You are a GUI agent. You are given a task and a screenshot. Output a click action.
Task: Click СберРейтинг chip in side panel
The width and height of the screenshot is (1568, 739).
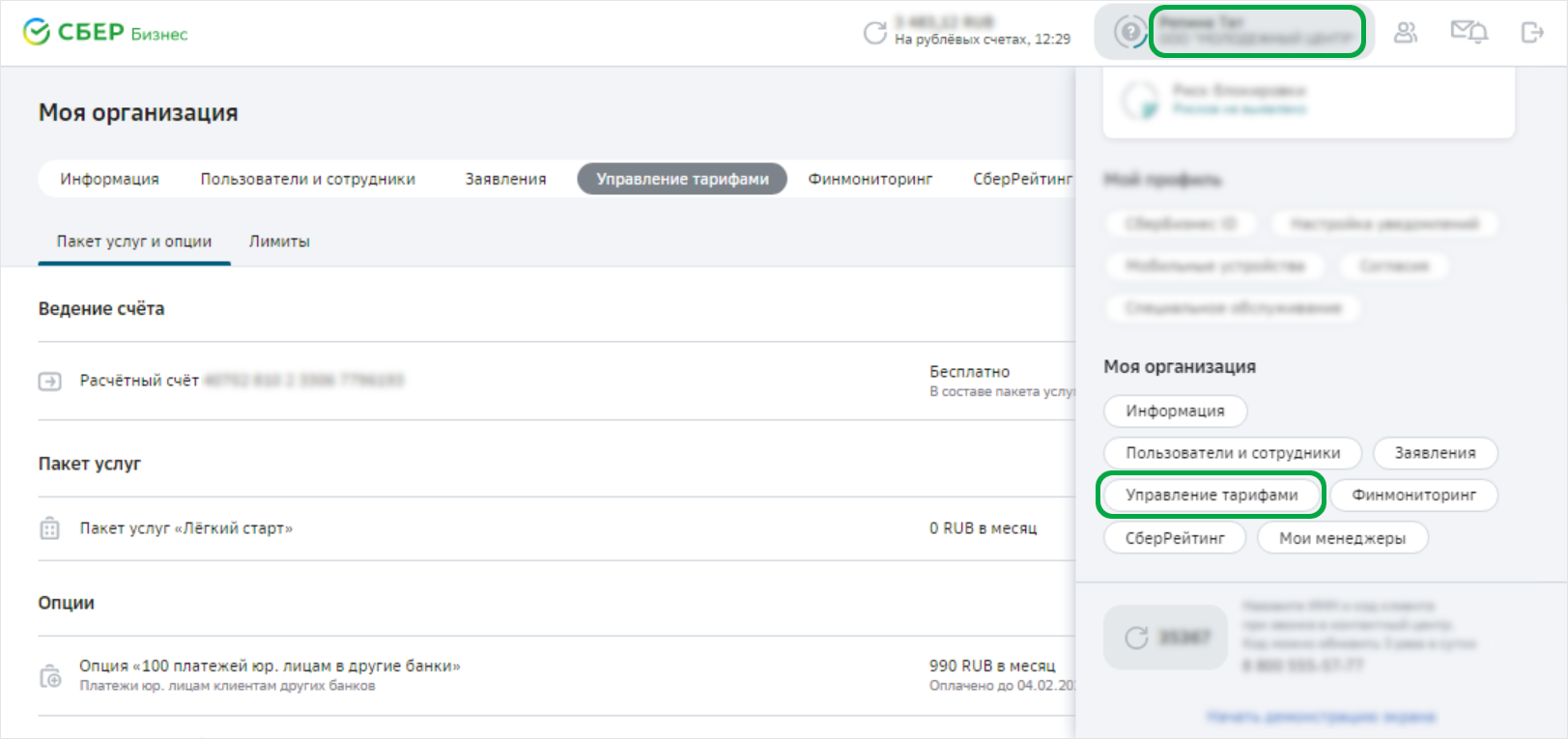point(1175,538)
